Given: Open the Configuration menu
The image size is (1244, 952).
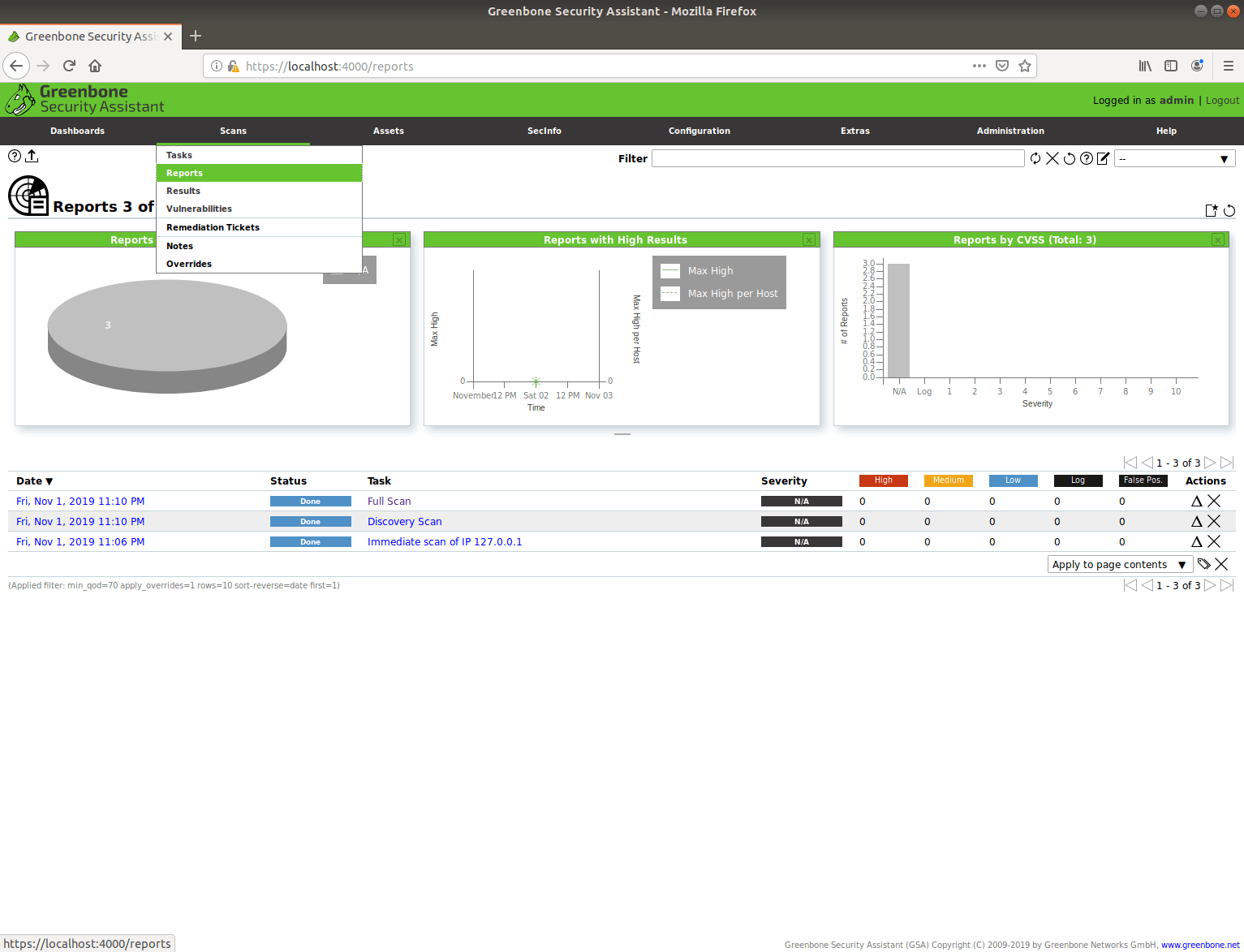Looking at the screenshot, I should (699, 131).
